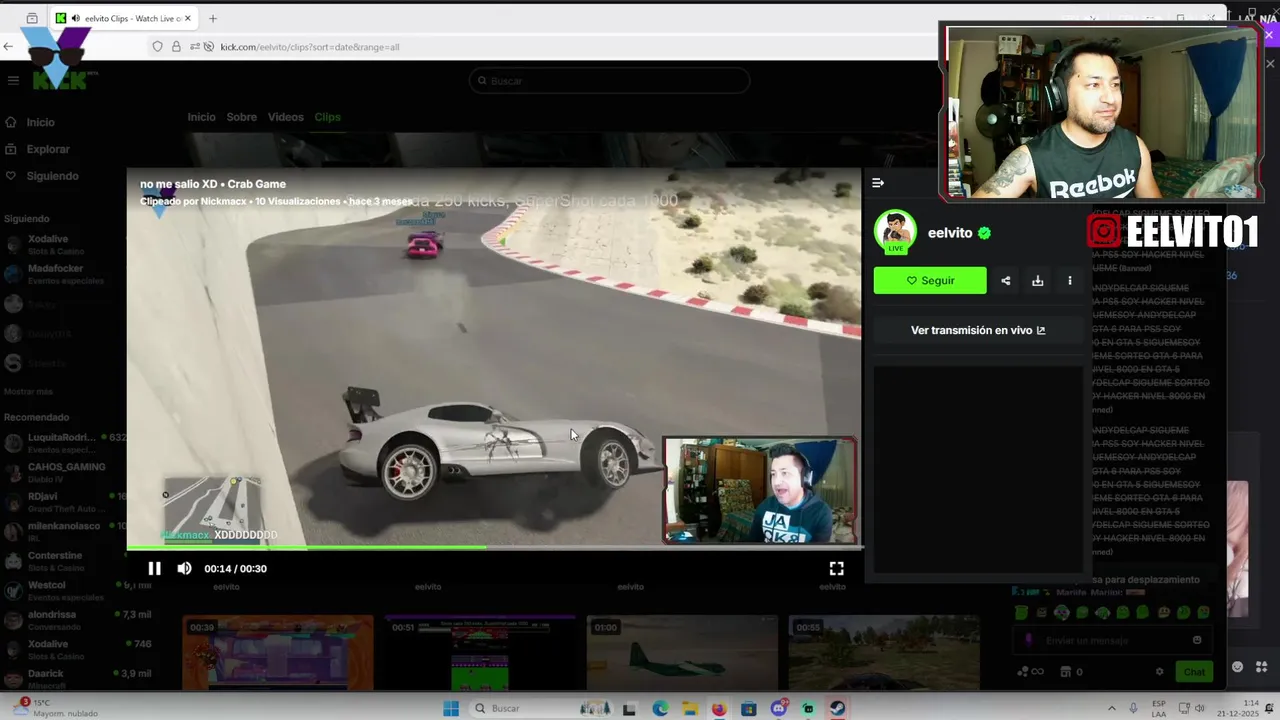Screen dimensions: 1280x720
Task: Open Discord from the taskbar
Action: coord(778,709)
